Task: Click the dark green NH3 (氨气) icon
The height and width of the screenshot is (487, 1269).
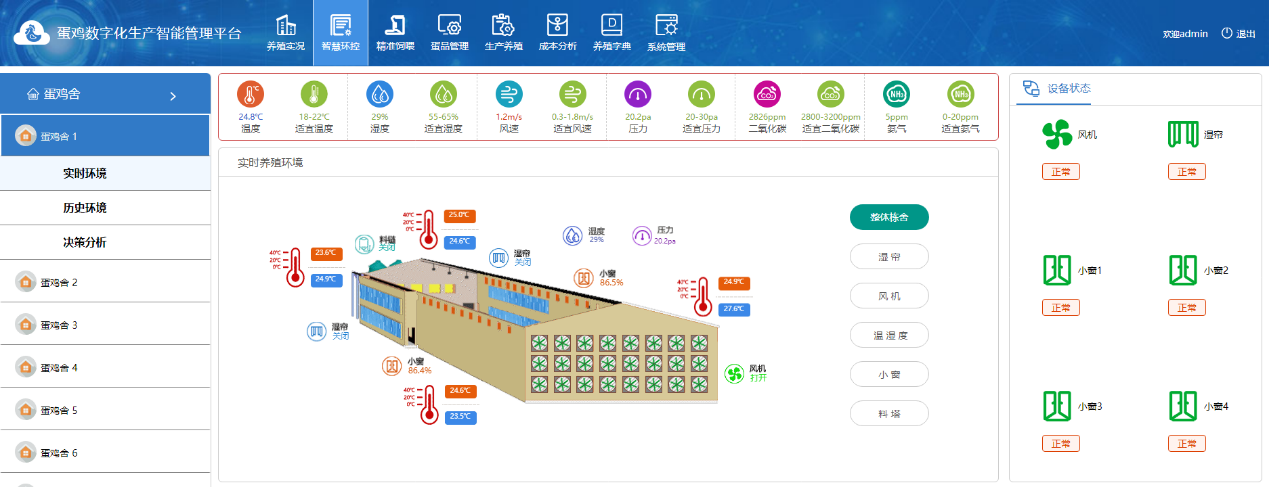Action: tap(896, 95)
